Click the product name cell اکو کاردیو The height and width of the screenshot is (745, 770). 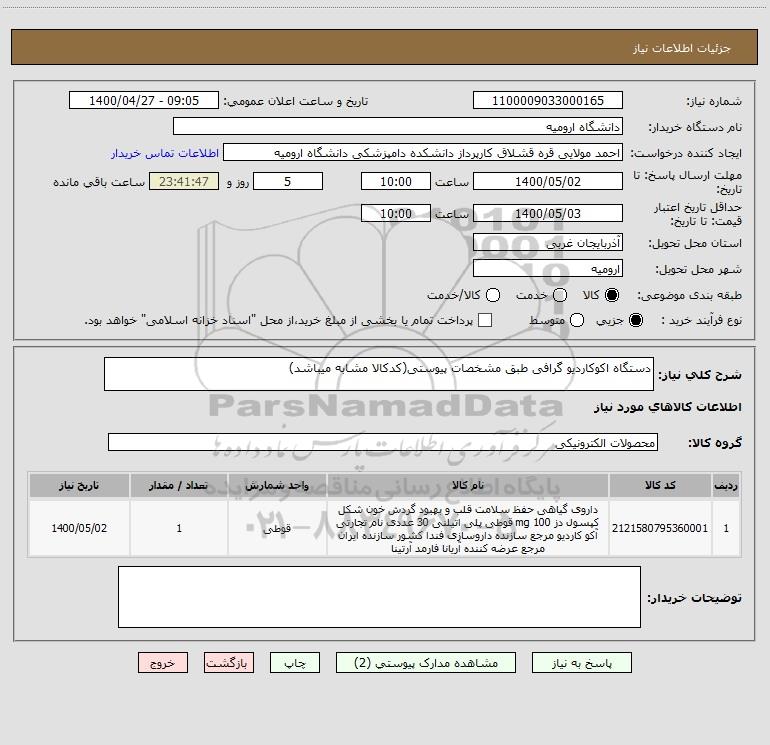(x=468, y=528)
